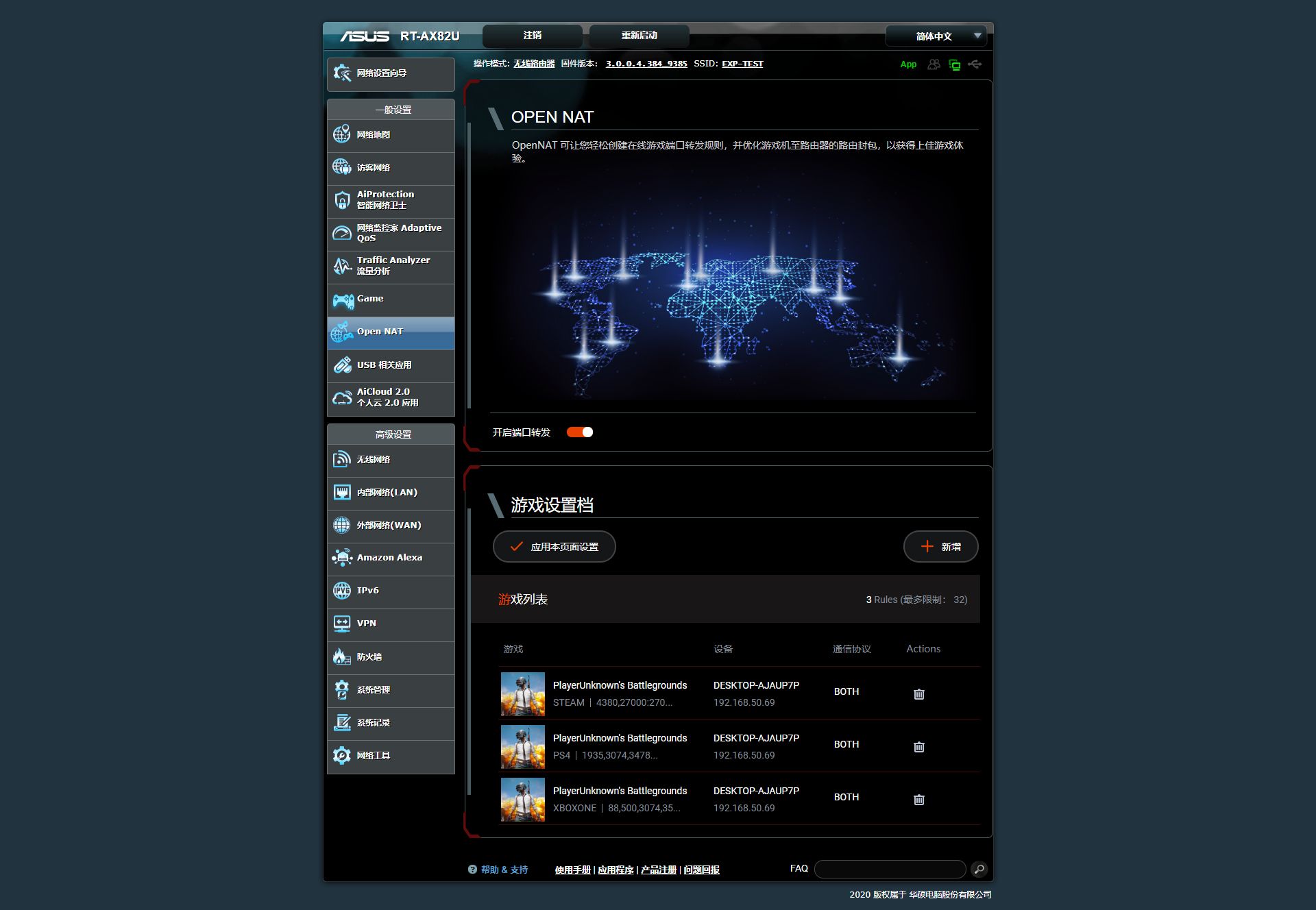Select the Game menu item

click(x=391, y=299)
